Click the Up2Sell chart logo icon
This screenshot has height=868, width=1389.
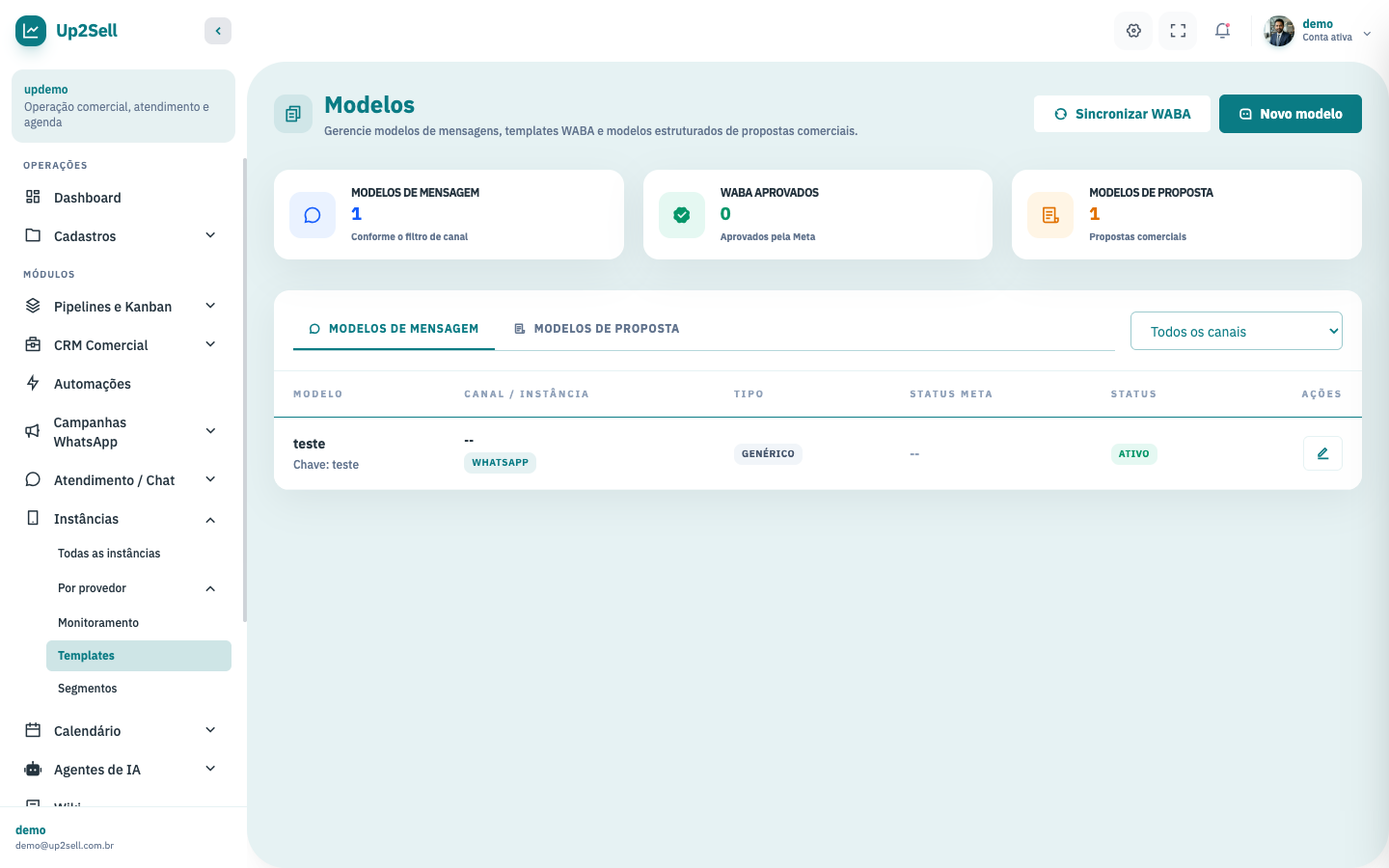tap(31, 31)
